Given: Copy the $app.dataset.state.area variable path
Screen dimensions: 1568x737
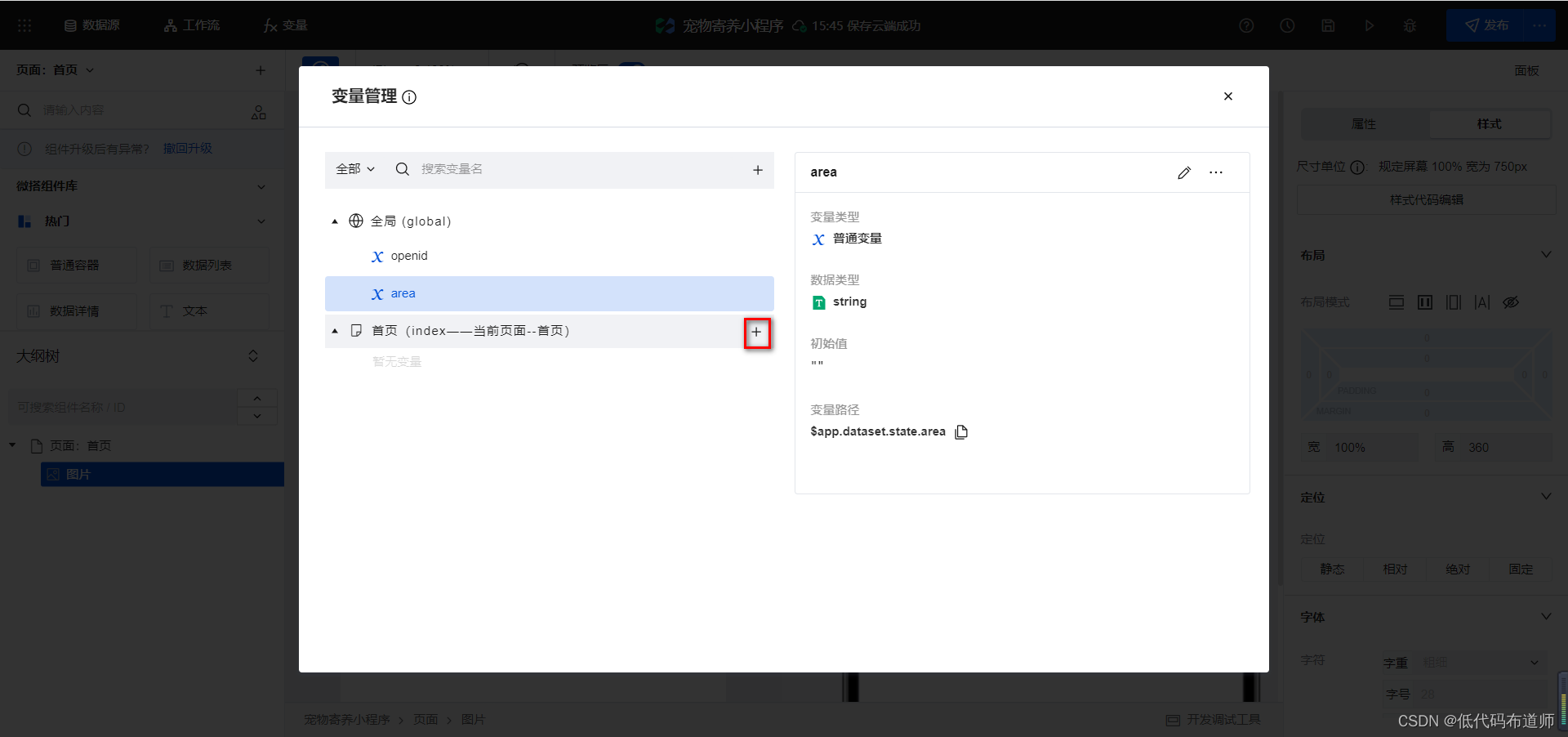Looking at the screenshot, I should click(x=961, y=431).
